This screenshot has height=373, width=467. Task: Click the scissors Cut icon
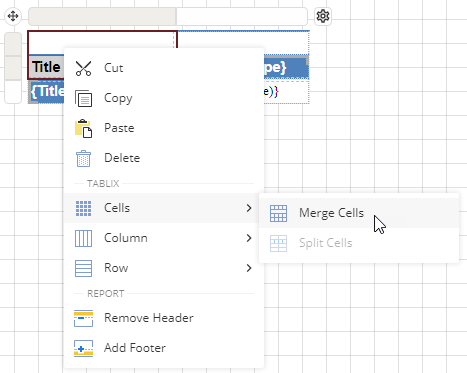tap(83, 68)
